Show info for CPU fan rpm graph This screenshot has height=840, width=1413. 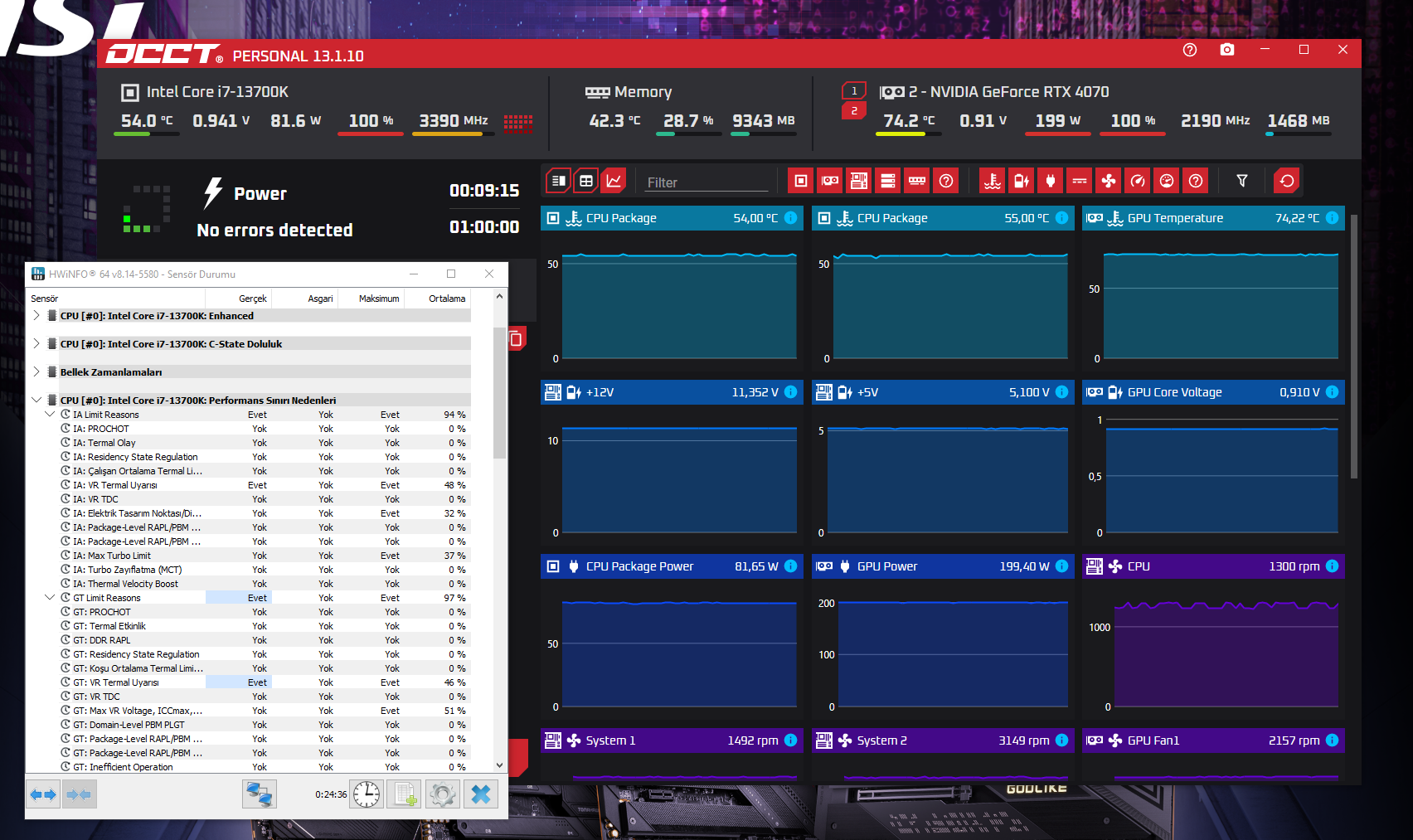1332,566
